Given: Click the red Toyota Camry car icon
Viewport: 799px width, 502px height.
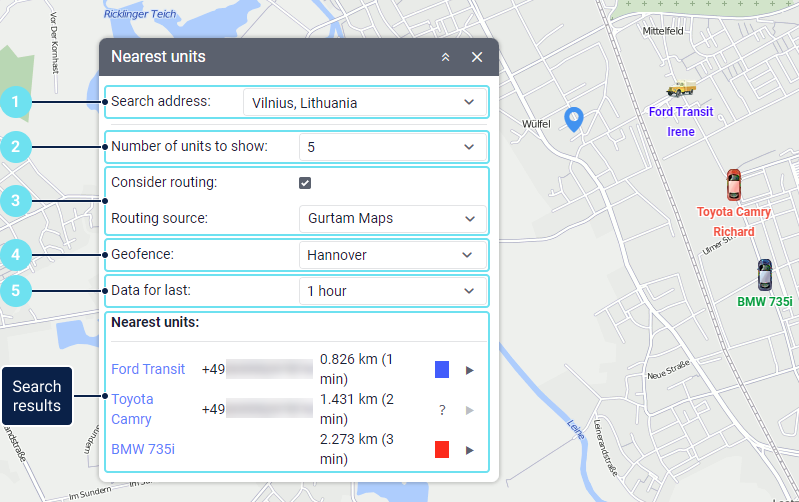Looking at the screenshot, I should (x=734, y=185).
